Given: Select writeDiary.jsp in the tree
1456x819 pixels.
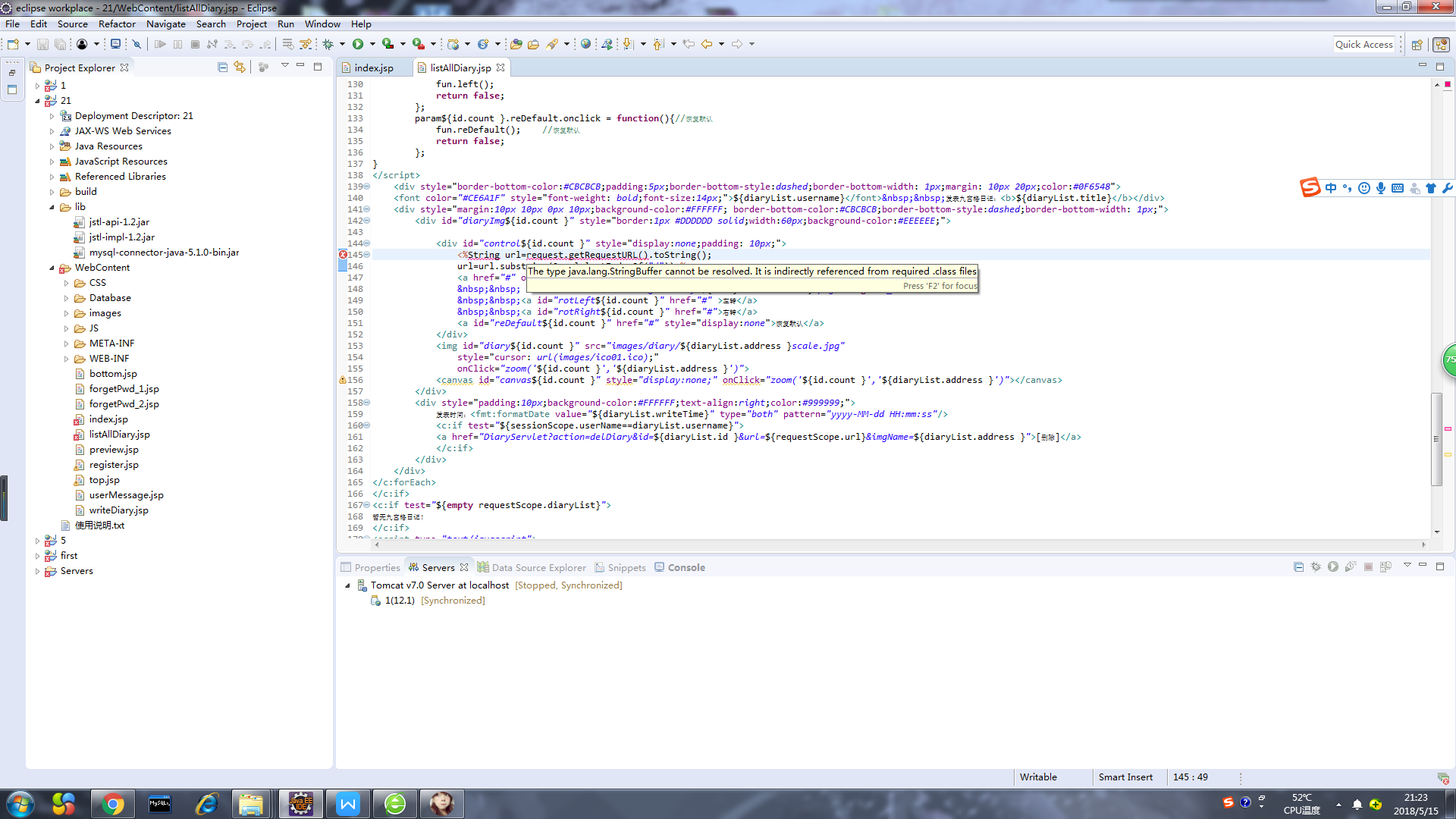Looking at the screenshot, I should 118,510.
